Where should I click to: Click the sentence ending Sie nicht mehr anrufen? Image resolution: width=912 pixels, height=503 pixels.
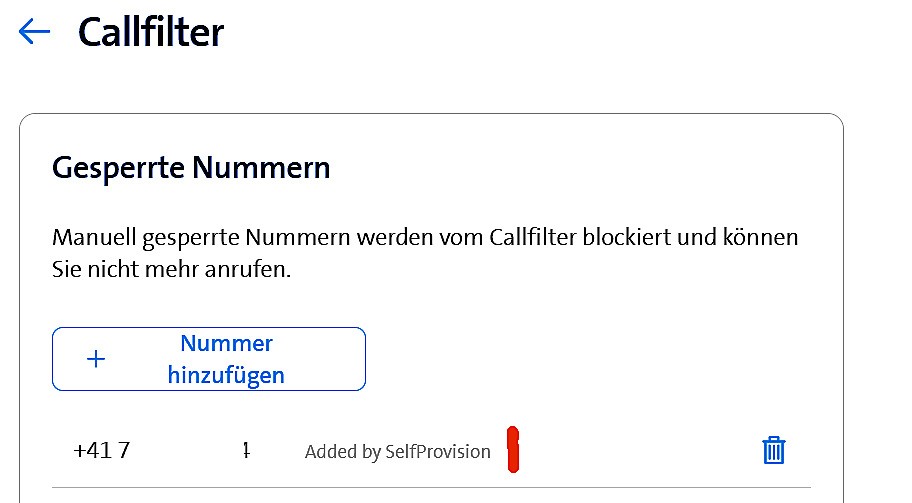click(x=171, y=270)
